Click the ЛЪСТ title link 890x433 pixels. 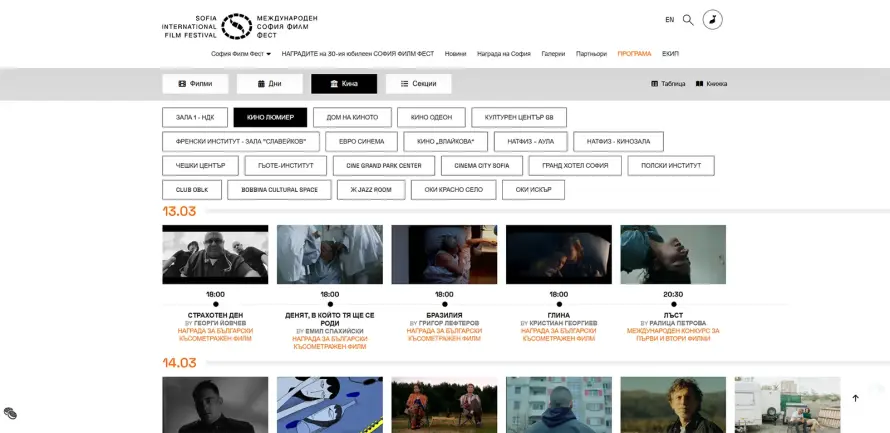[x=673, y=316]
